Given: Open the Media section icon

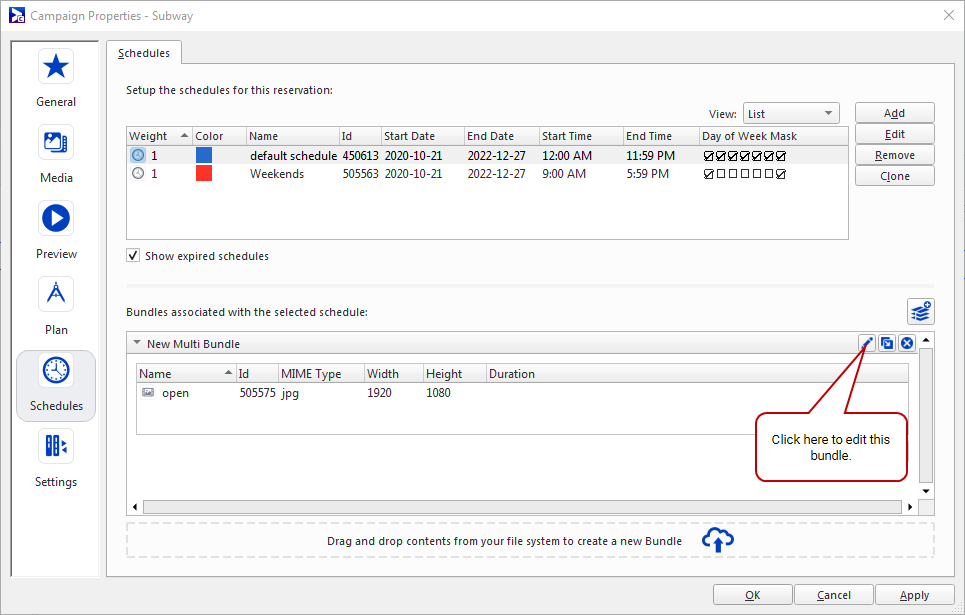Looking at the screenshot, I should (56, 142).
